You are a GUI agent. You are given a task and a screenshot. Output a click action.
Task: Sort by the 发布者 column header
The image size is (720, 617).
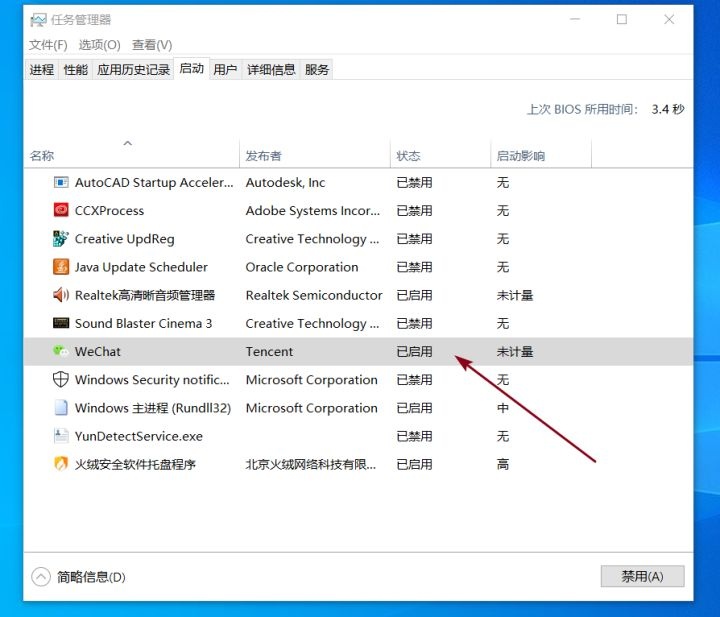pos(264,156)
